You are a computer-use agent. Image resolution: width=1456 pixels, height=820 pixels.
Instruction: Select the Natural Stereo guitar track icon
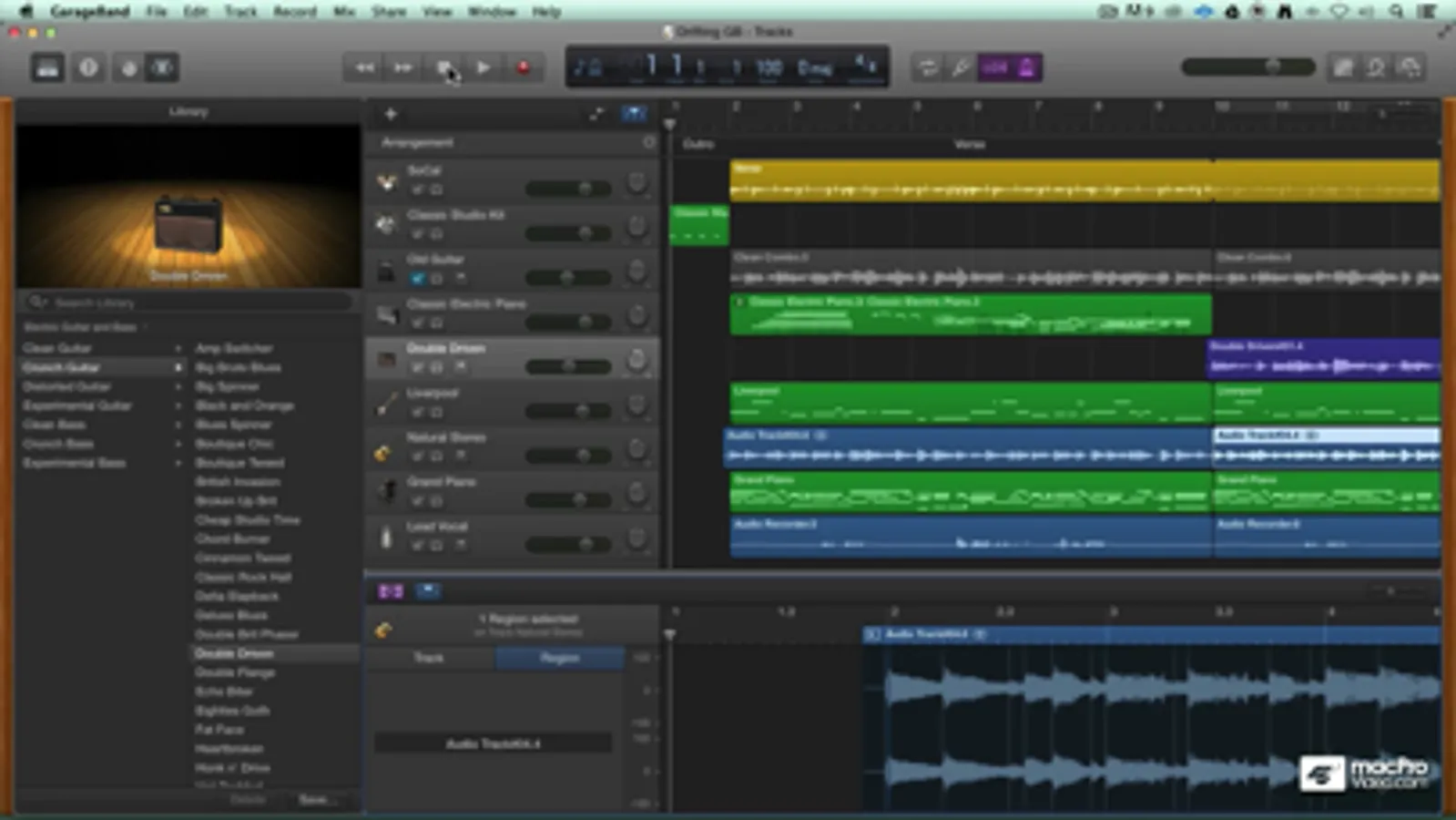(383, 452)
